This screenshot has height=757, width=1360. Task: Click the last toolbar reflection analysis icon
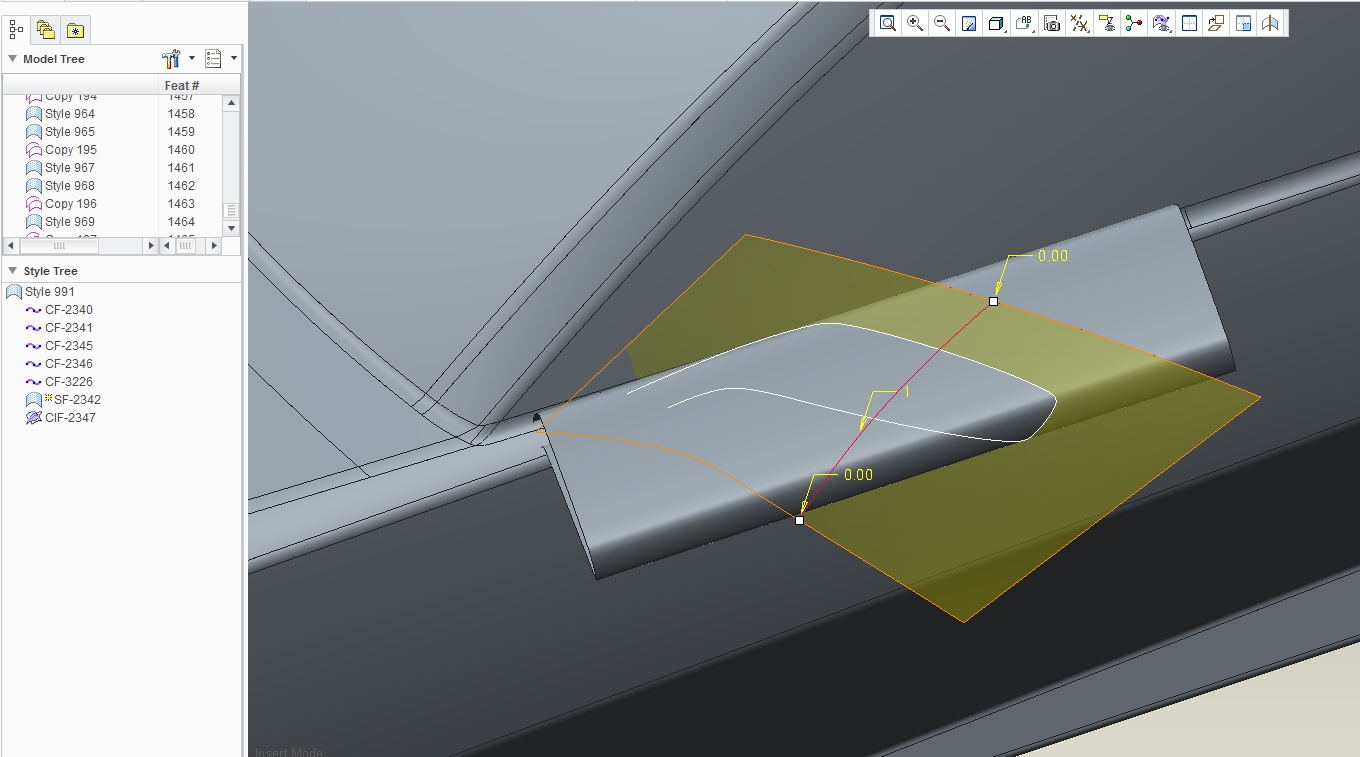click(1270, 24)
